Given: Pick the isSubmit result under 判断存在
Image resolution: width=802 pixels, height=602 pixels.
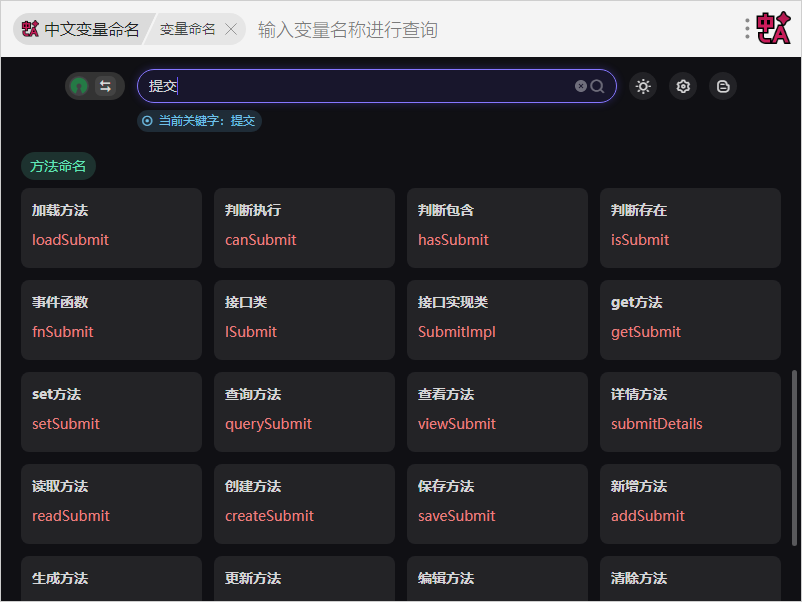Looking at the screenshot, I should point(690,228).
